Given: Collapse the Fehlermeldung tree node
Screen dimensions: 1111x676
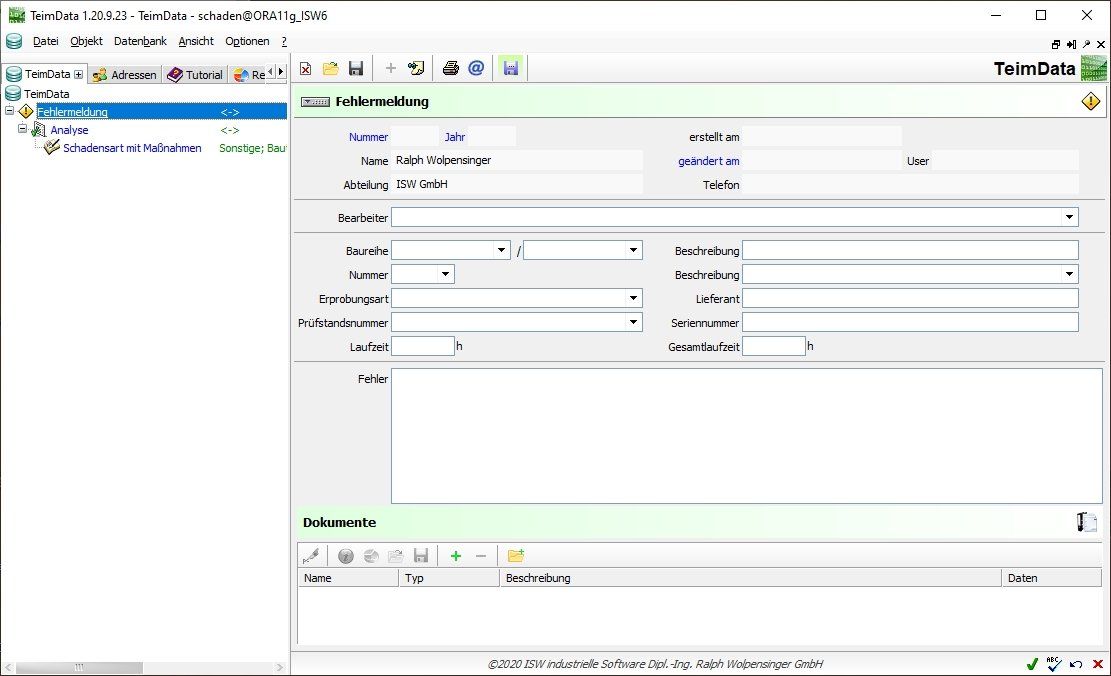Looking at the screenshot, I should (9, 111).
